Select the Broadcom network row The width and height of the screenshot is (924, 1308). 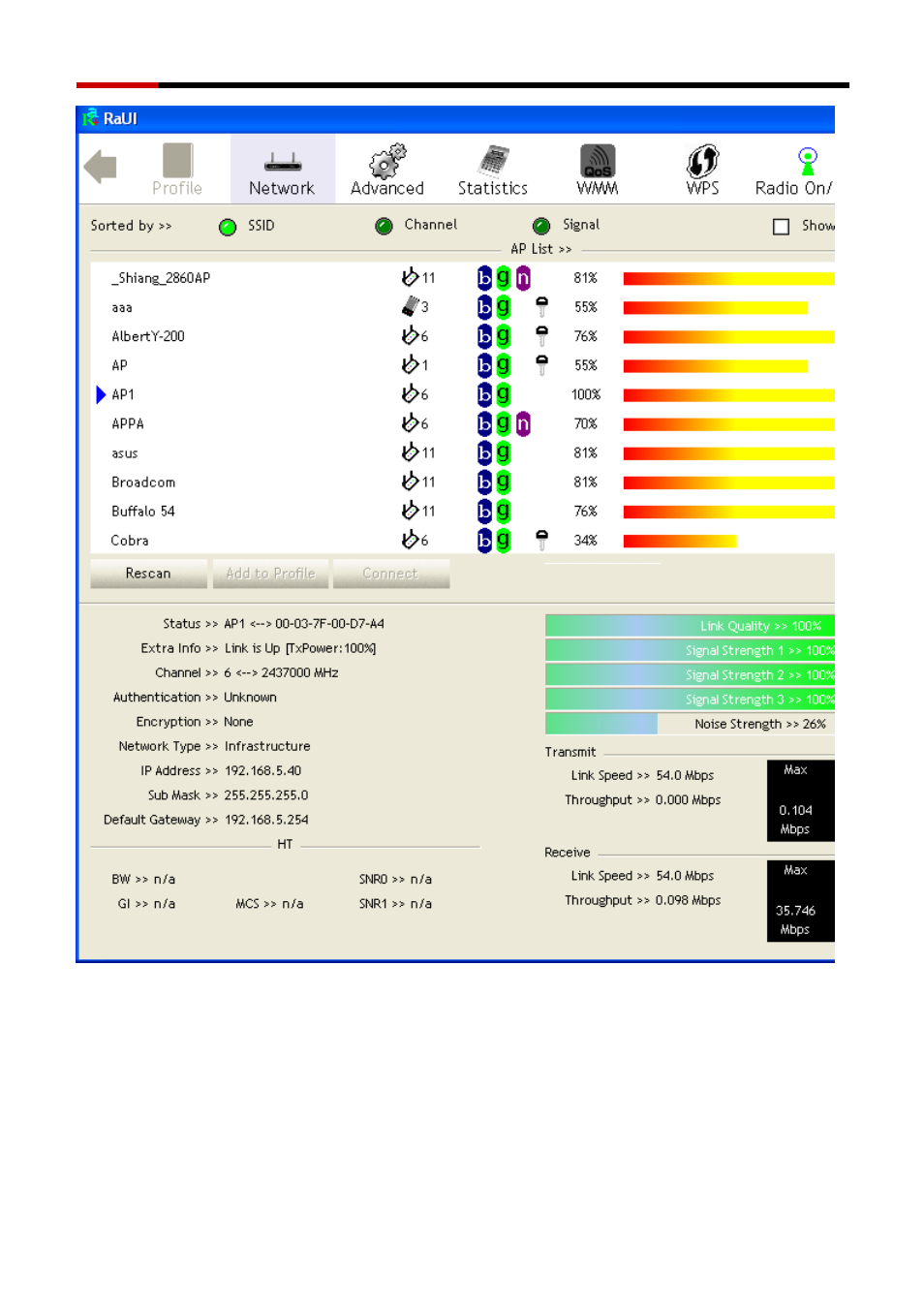pos(463,482)
